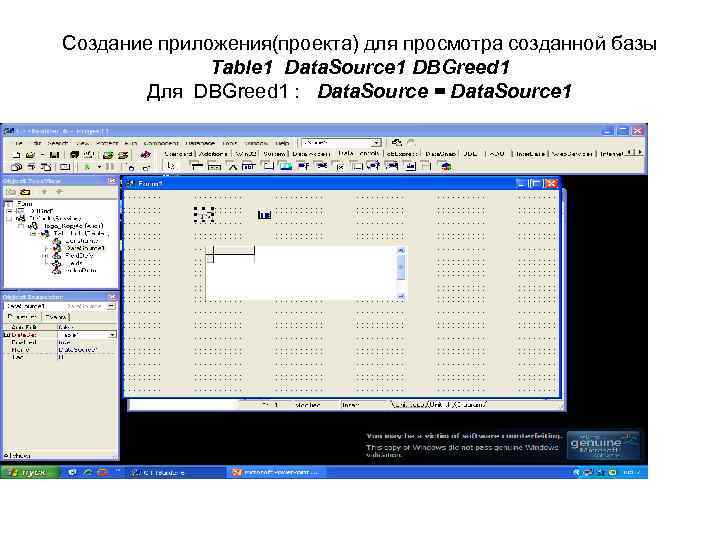This screenshot has width=720, height=540.
Task: Open the Win32 palette tab
Action: [246, 154]
